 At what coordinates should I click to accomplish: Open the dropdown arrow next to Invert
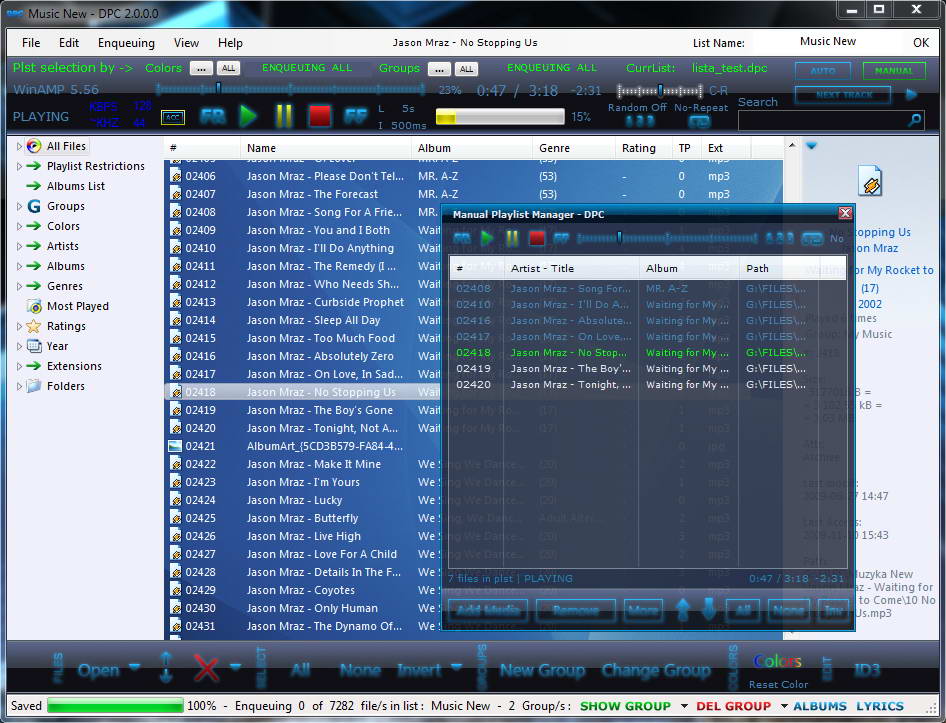456,667
